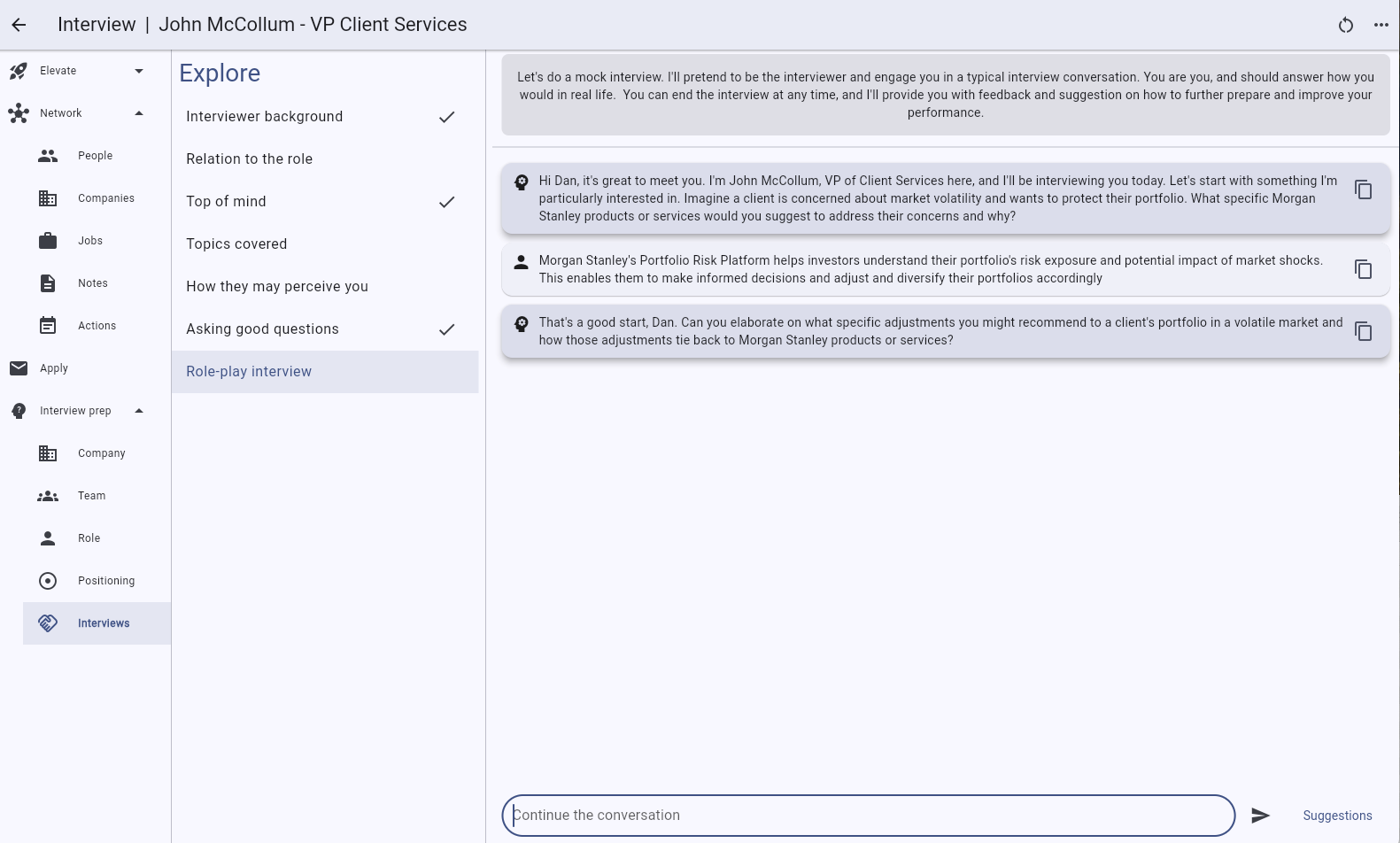1400x843 pixels.
Task: Click the back arrow in the header
Action: 19,25
